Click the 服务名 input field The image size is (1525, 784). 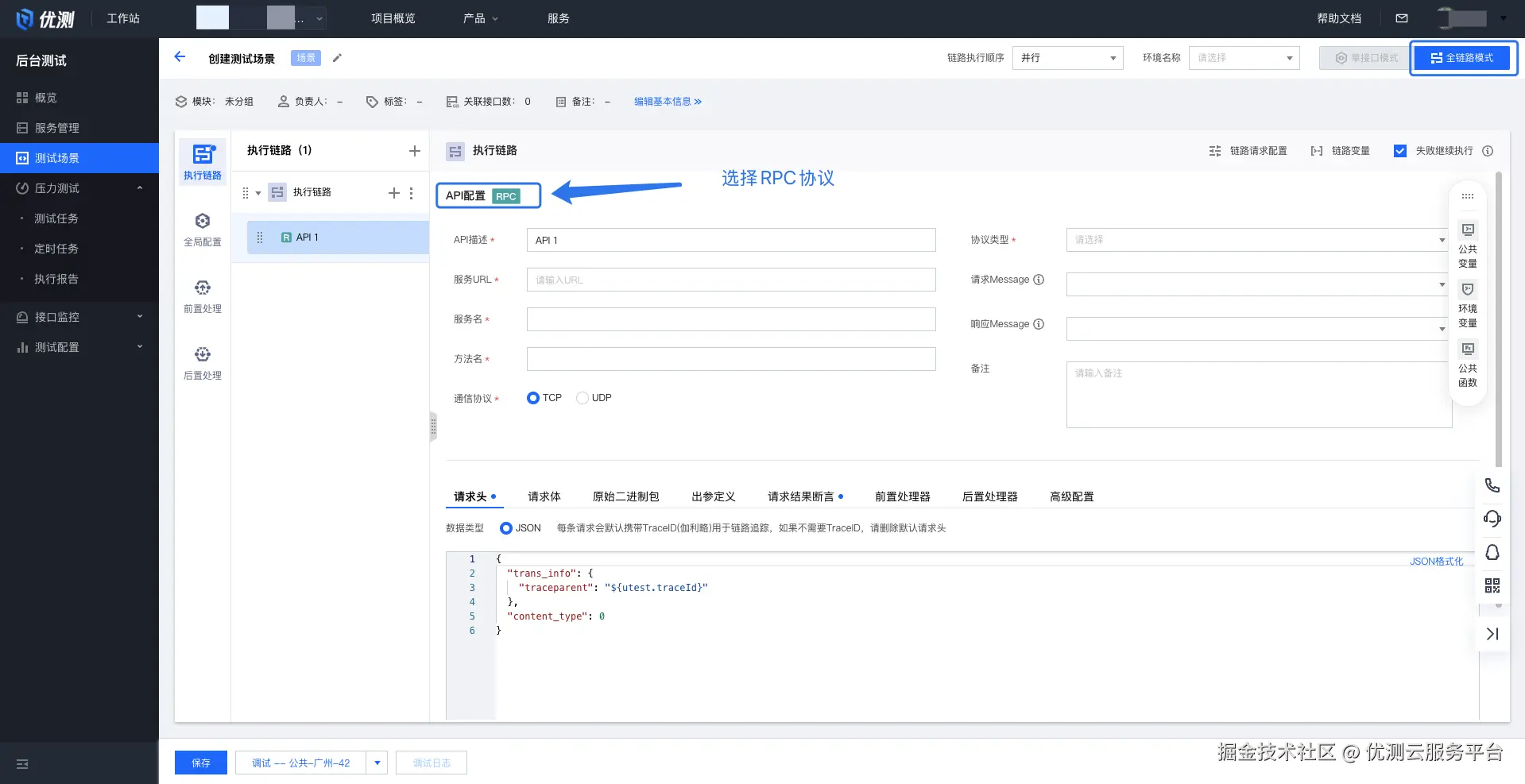(731, 319)
